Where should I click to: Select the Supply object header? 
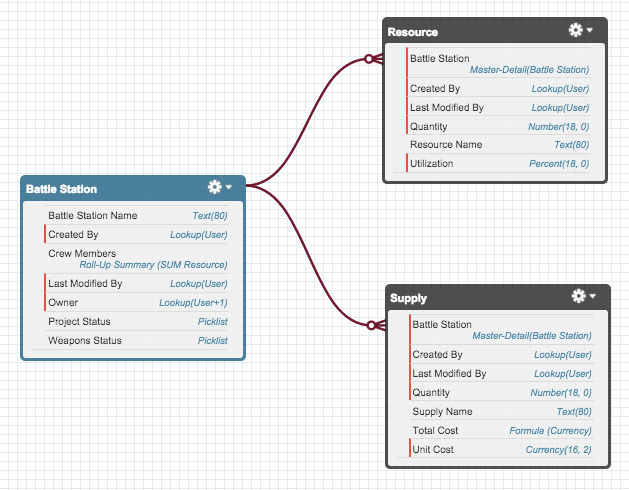tap(498, 297)
